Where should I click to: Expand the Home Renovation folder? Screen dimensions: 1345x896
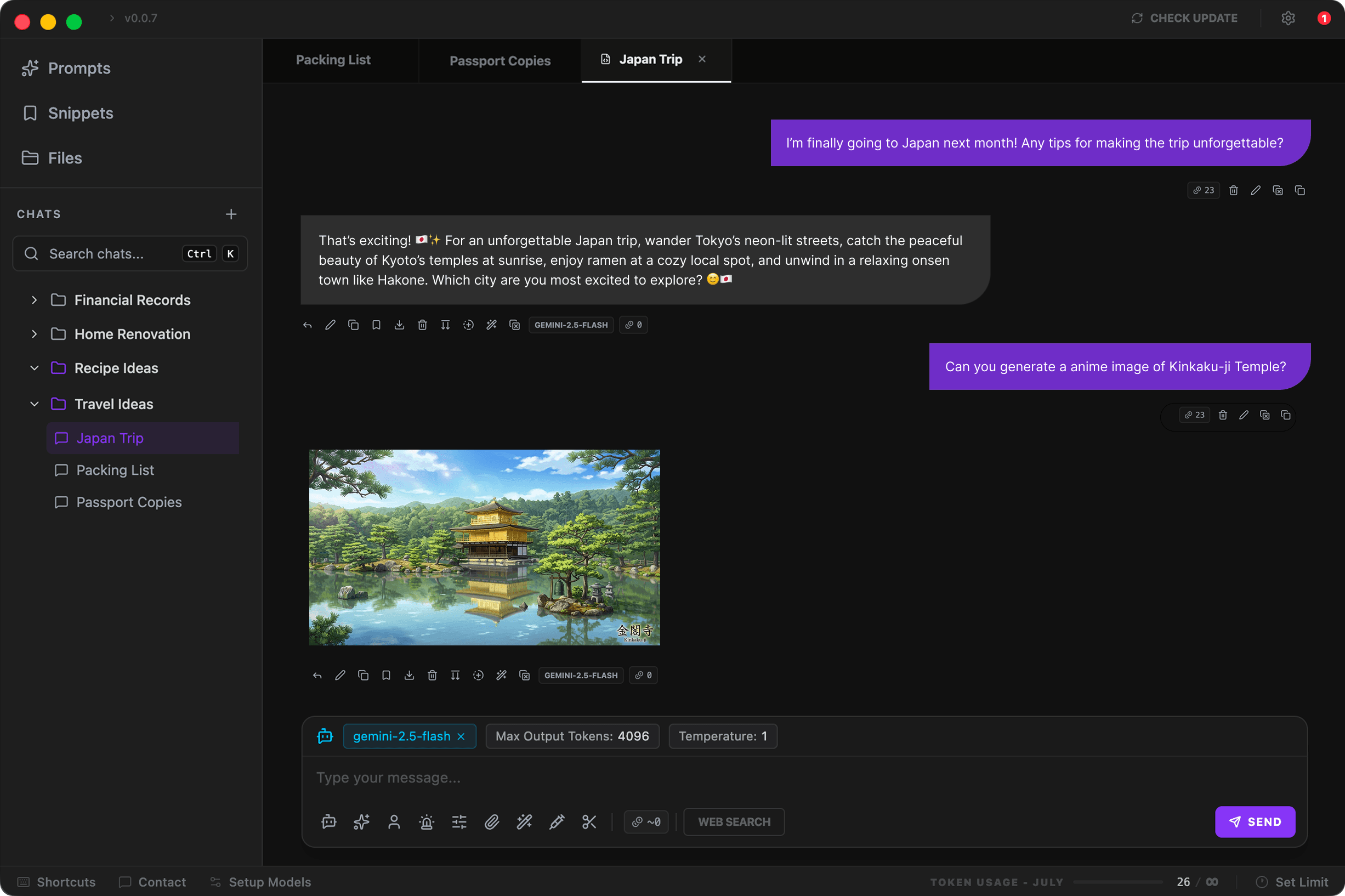[35, 334]
